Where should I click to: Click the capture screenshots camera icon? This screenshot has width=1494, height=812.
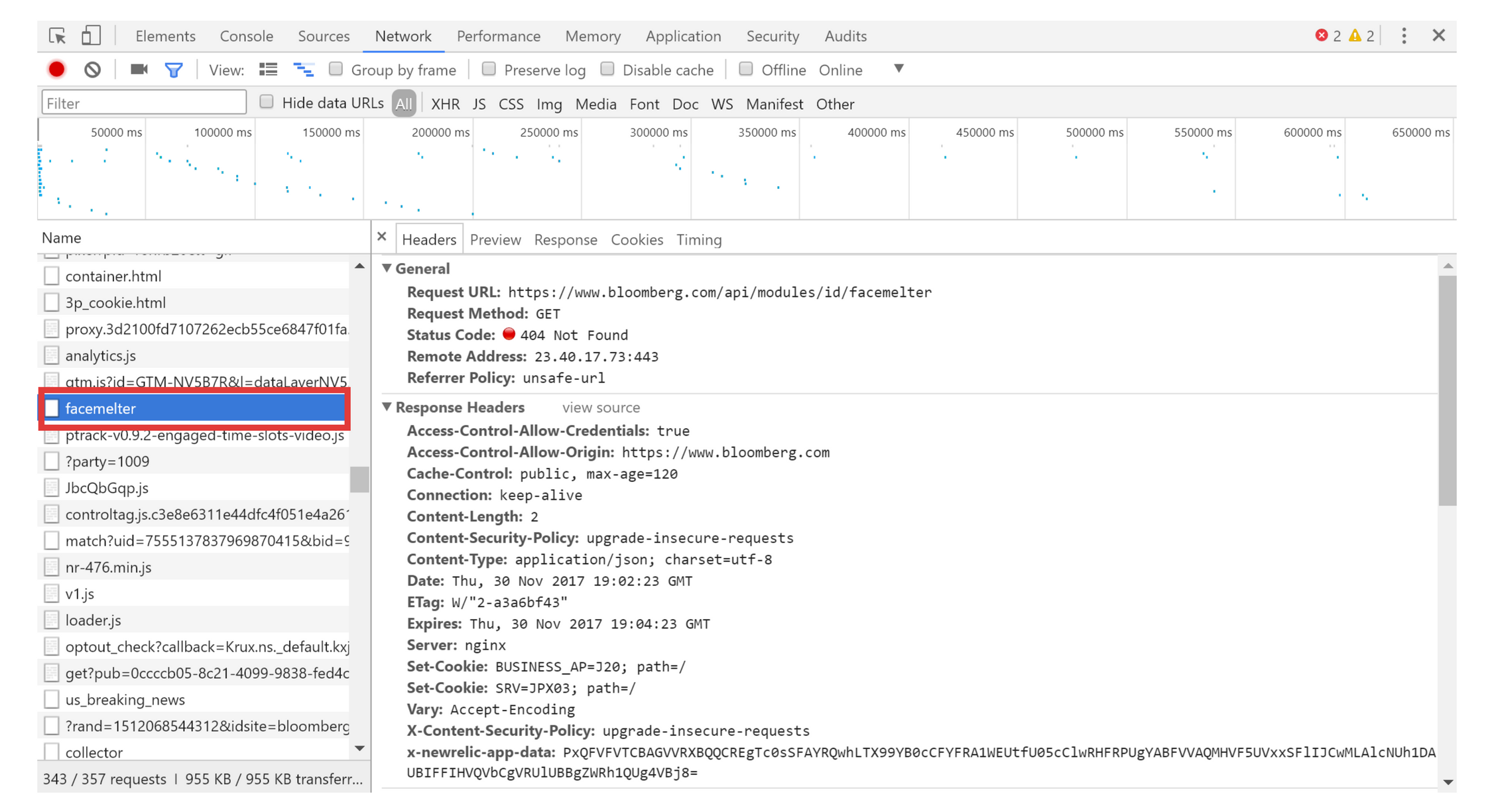click(x=139, y=70)
